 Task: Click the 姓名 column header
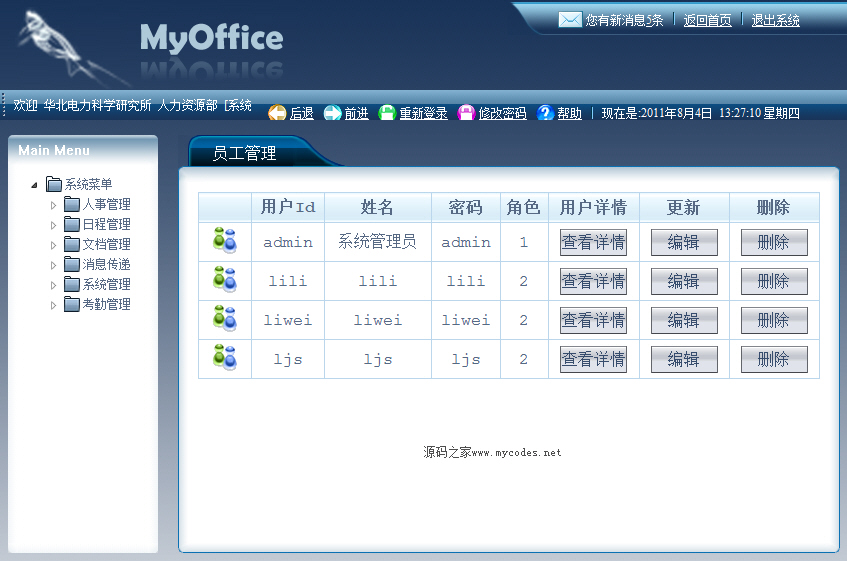pos(378,207)
